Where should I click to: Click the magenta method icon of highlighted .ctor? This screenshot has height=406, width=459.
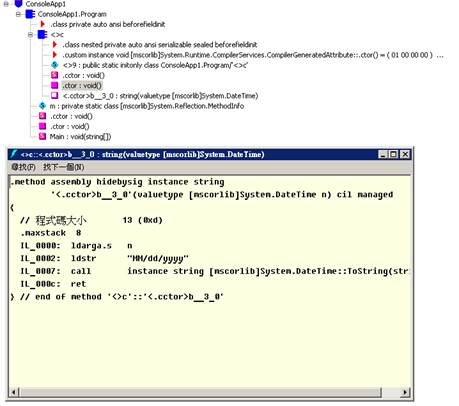tap(55, 85)
